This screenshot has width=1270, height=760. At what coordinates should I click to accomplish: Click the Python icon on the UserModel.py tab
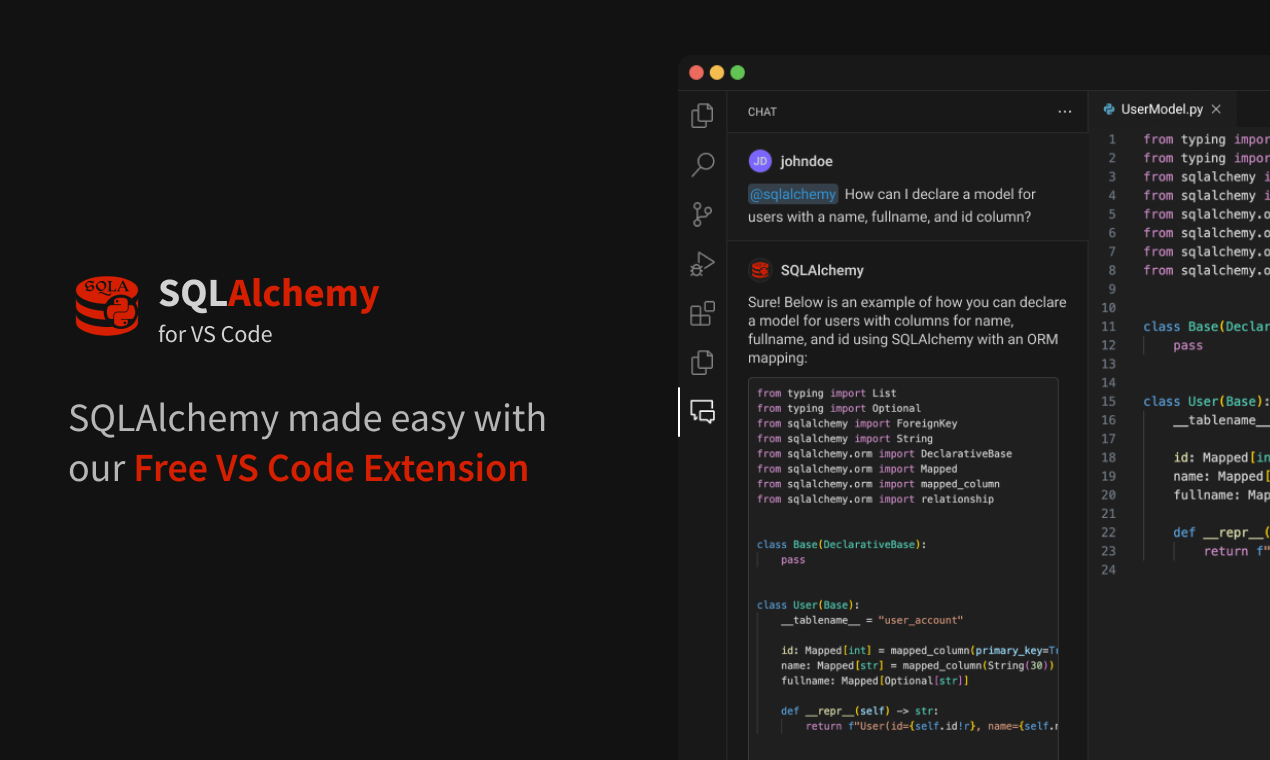tap(1110, 109)
